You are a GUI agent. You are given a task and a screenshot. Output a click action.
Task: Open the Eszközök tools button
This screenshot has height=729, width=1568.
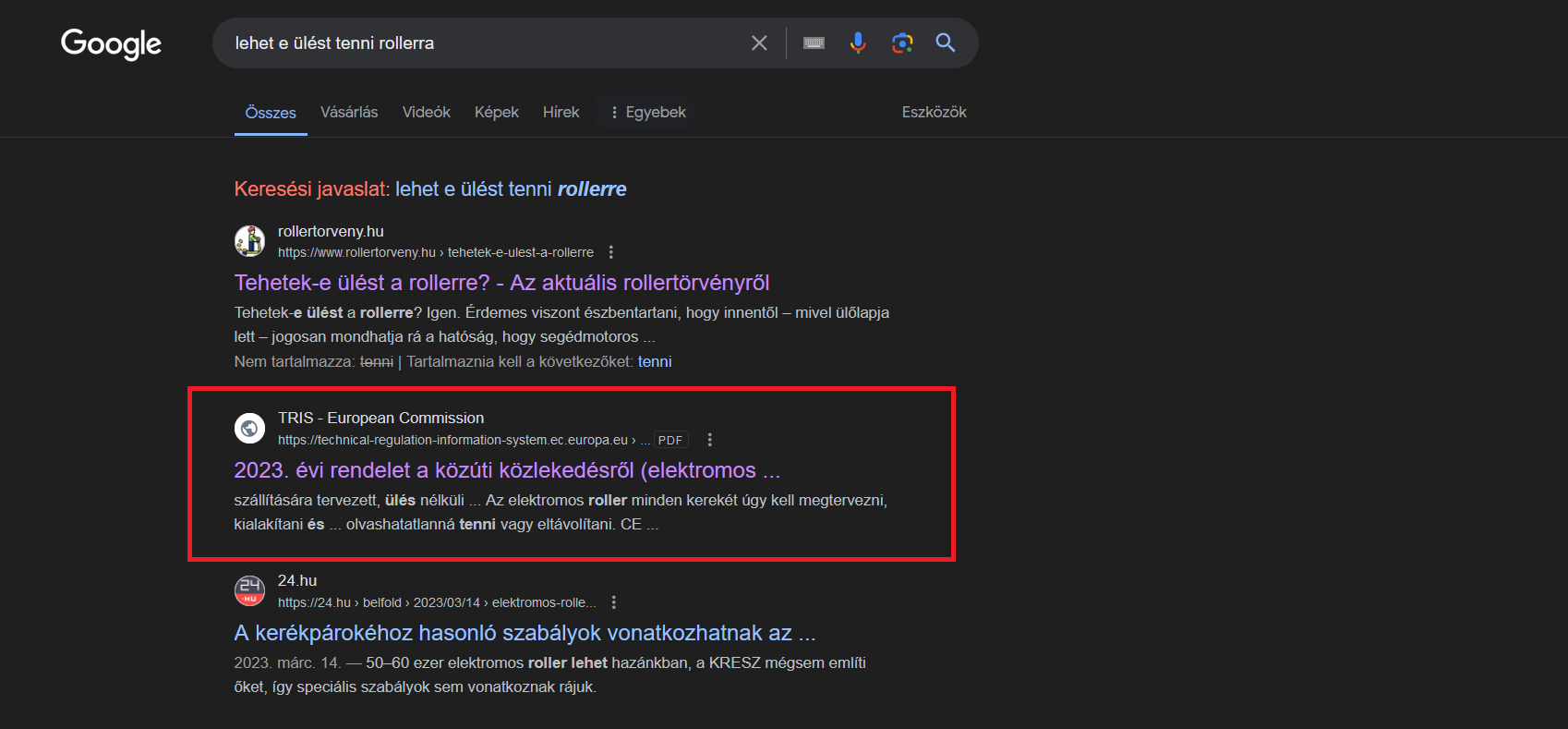[x=935, y=112]
